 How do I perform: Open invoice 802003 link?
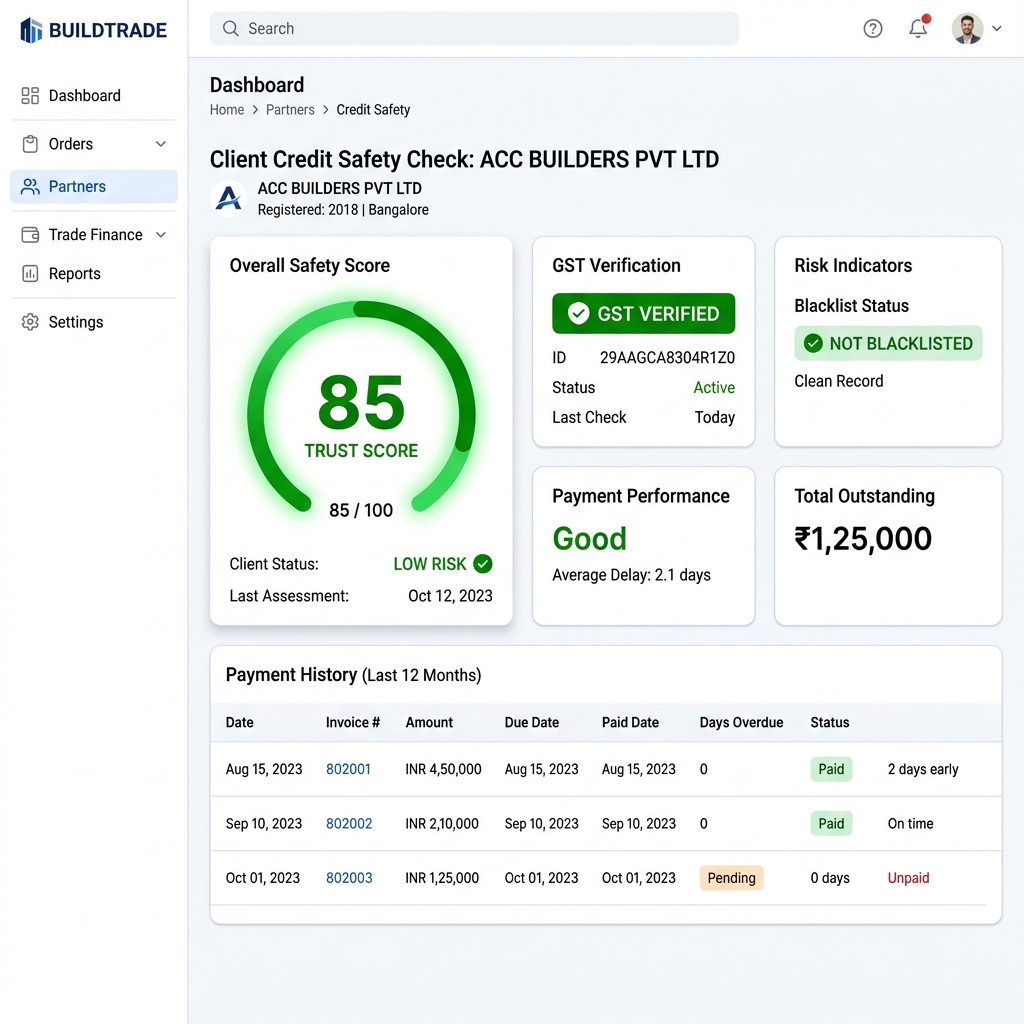pos(349,878)
